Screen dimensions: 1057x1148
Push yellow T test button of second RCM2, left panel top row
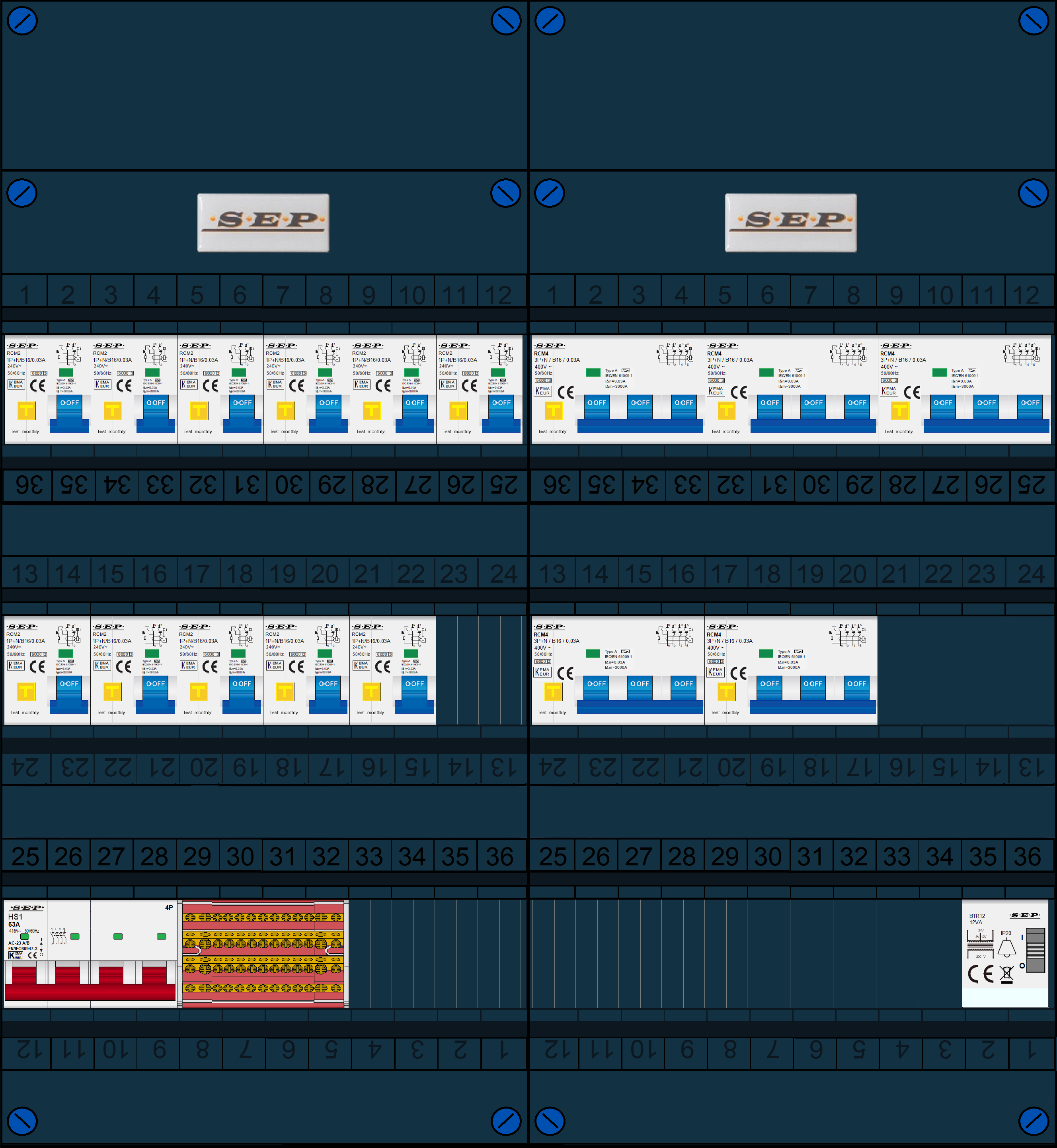[113, 411]
